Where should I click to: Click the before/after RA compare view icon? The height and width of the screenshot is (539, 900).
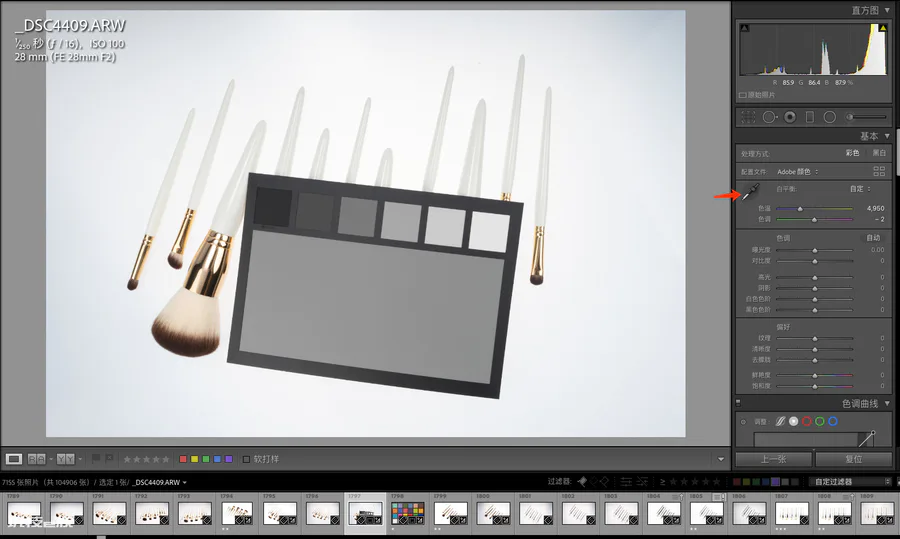[x=36, y=459]
